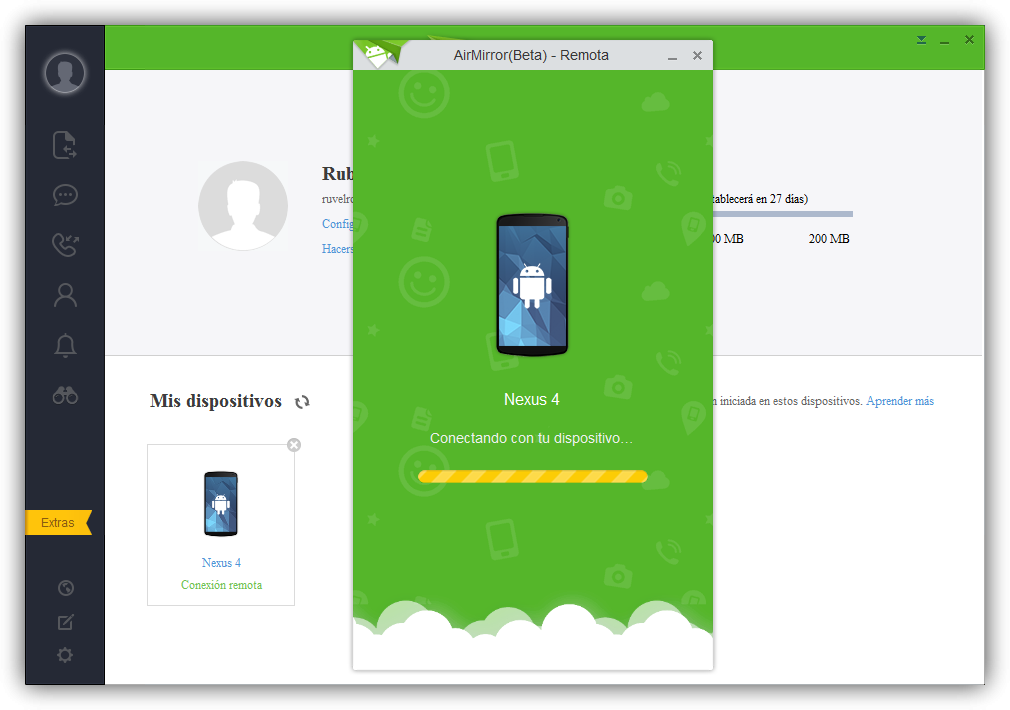Minimize the AirMirror remote window
Image resolution: width=1010 pixels, height=710 pixels.
[x=672, y=57]
